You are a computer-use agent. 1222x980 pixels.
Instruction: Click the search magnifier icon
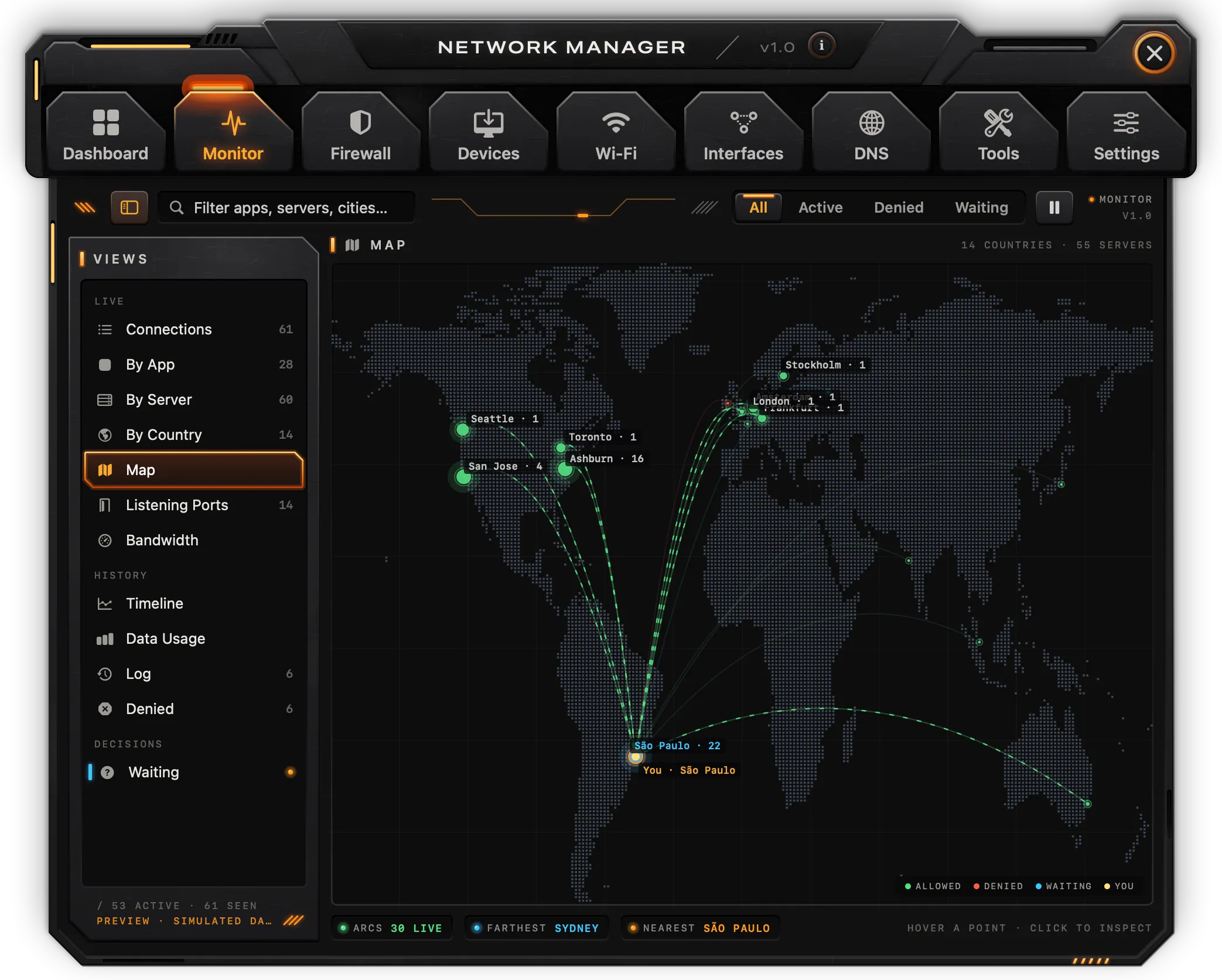click(x=176, y=207)
